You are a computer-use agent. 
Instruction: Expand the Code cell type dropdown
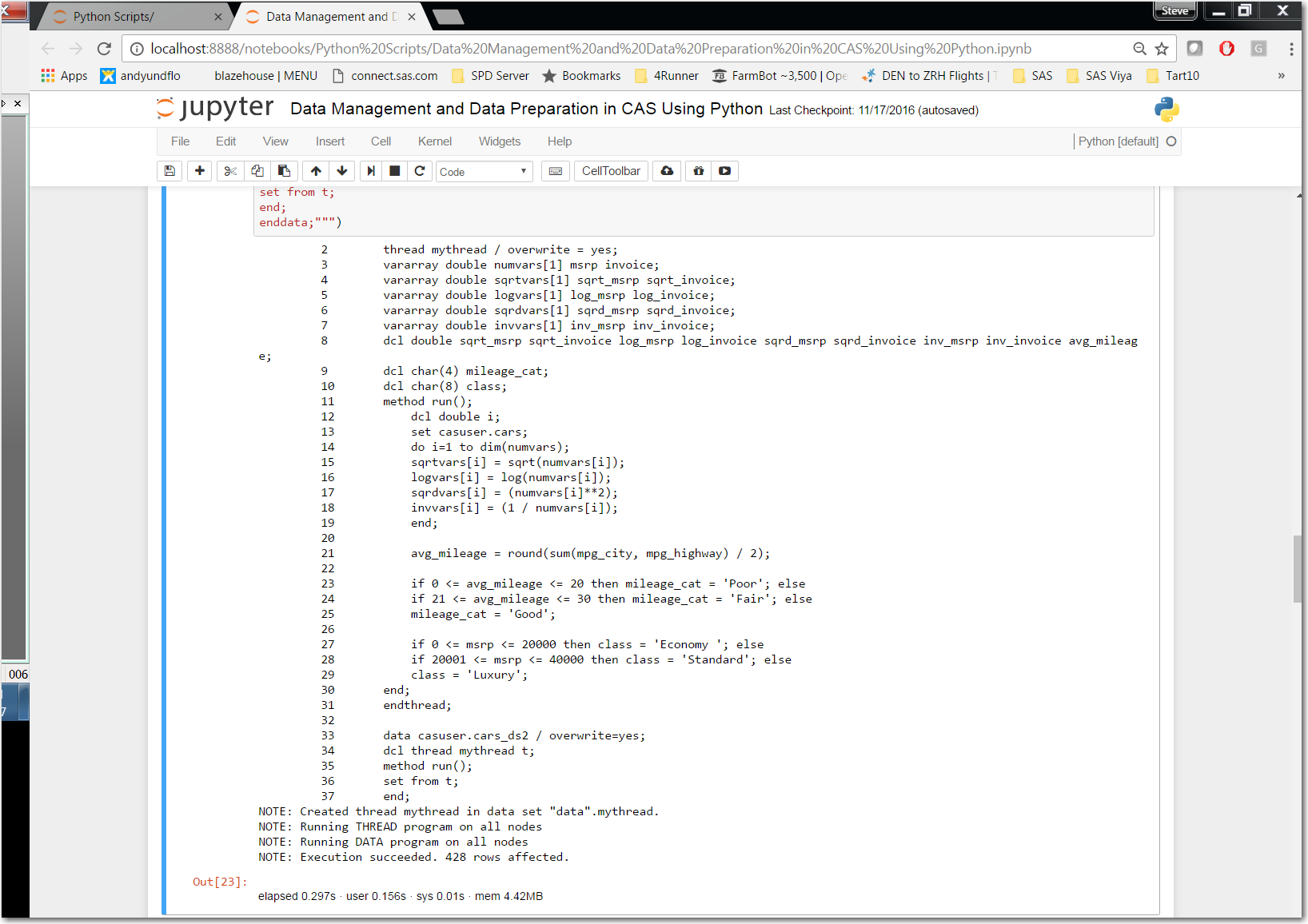click(484, 172)
